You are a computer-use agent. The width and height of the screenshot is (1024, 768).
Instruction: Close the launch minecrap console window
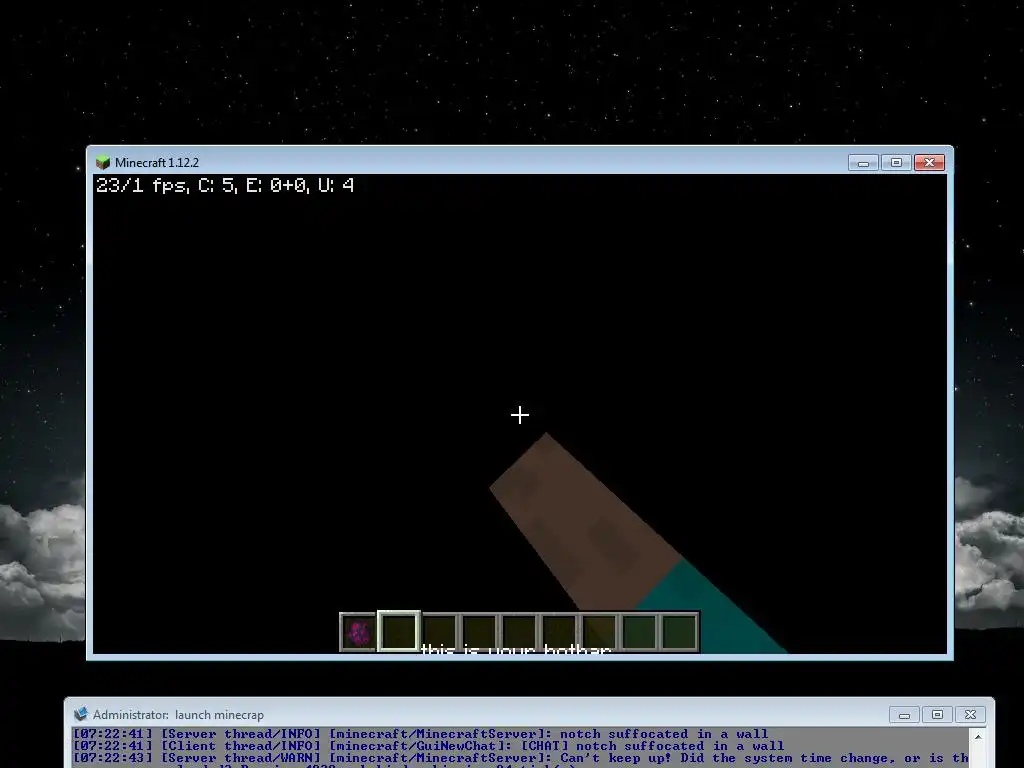point(970,714)
